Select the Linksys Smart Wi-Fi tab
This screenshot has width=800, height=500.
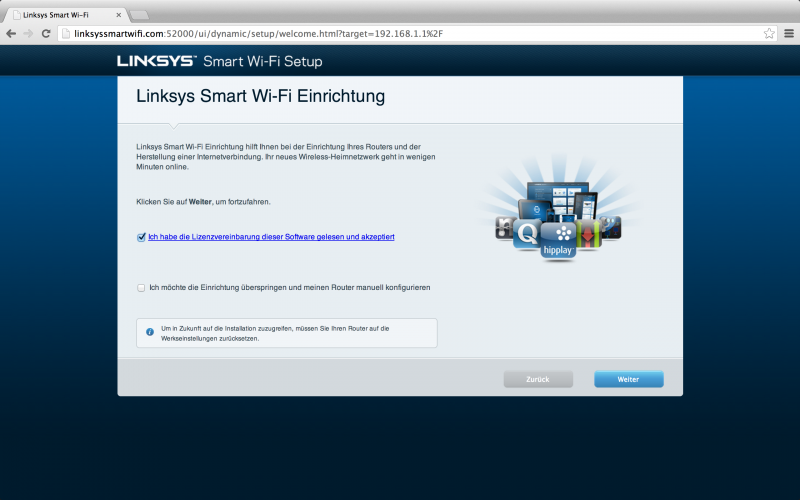(x=64, y=15)
